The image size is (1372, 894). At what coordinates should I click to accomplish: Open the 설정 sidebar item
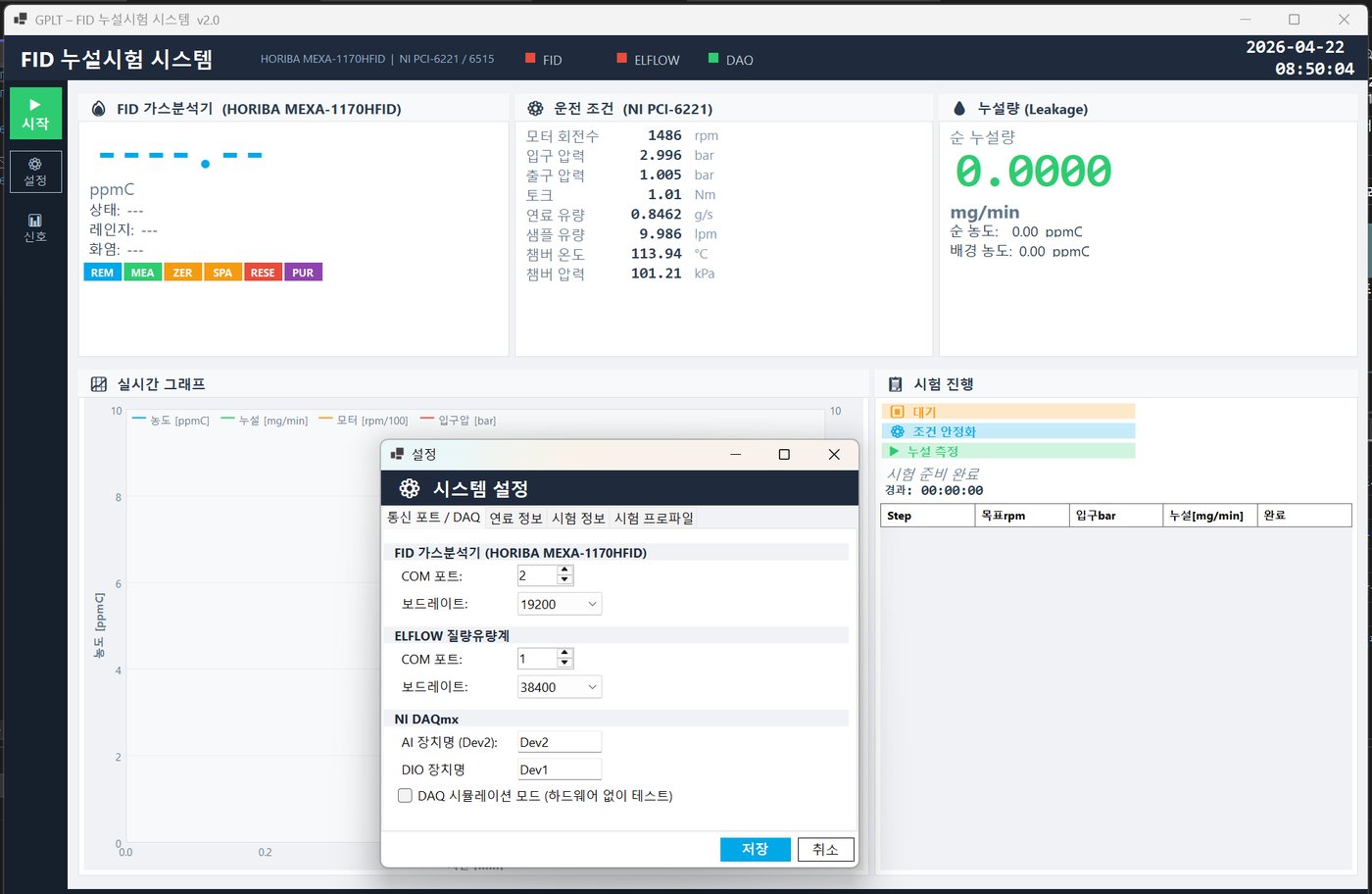point(35,172)
